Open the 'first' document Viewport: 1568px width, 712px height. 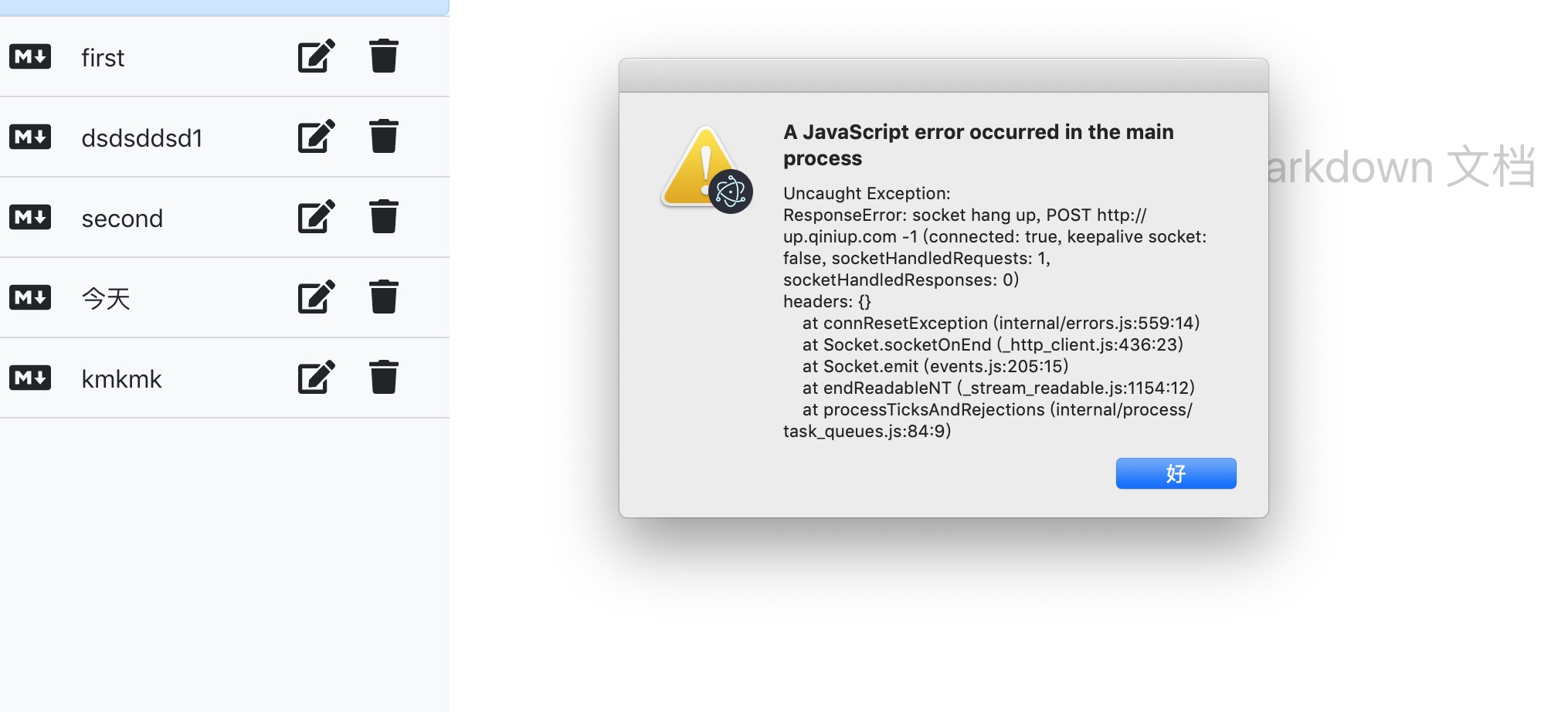point(103,58)
